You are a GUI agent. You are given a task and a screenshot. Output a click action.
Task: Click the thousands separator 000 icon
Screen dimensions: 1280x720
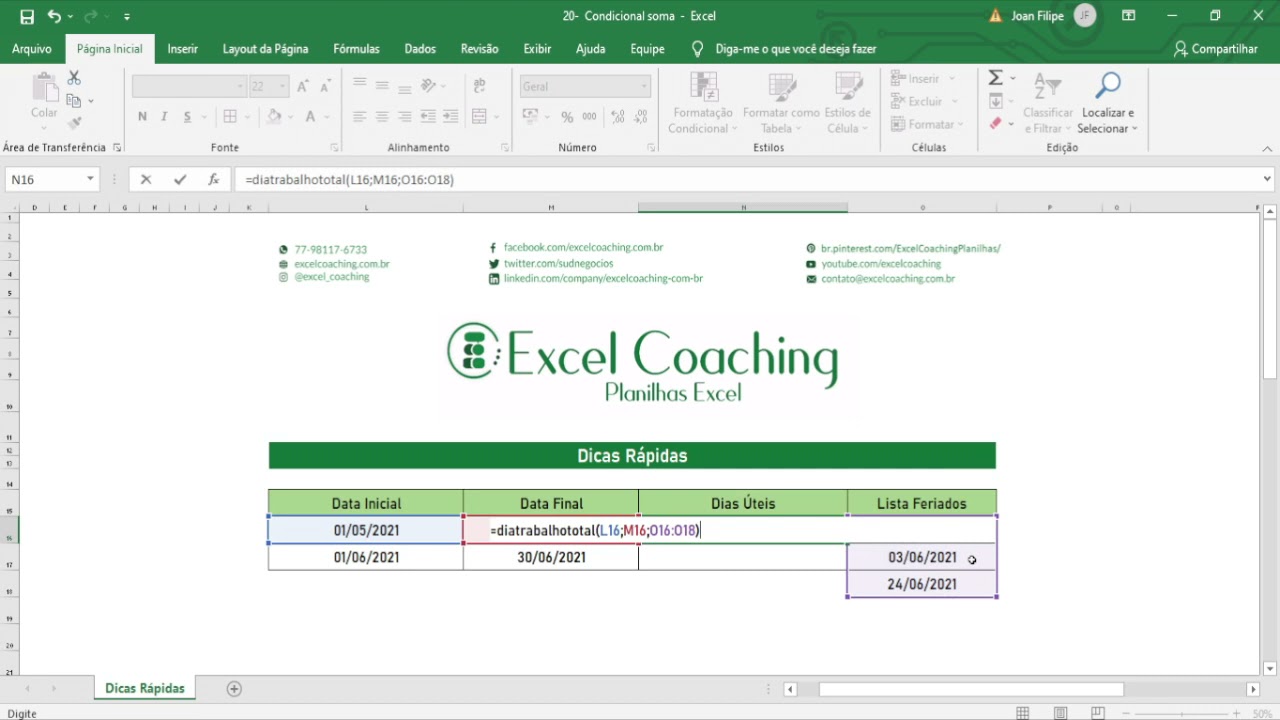click(x=589, y=117)
